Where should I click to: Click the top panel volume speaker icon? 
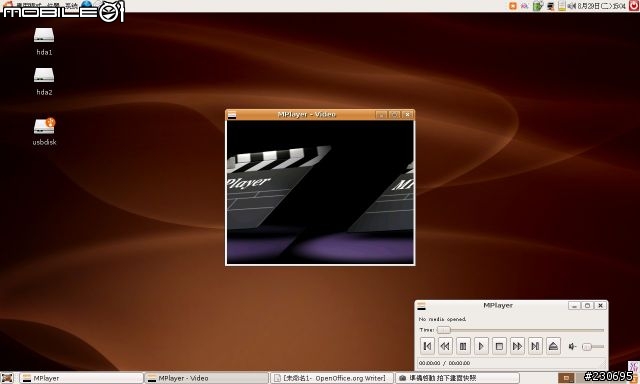coord(572,6)
